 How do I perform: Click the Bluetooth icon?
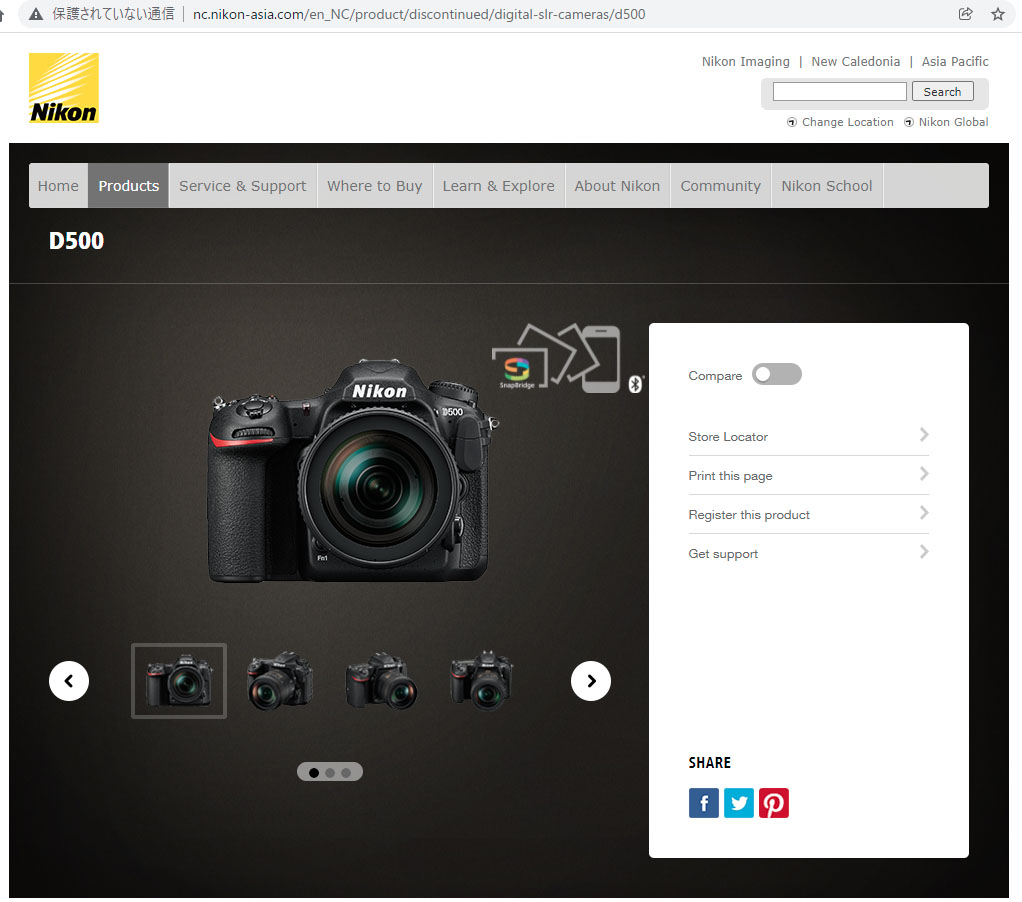[635, 384]
